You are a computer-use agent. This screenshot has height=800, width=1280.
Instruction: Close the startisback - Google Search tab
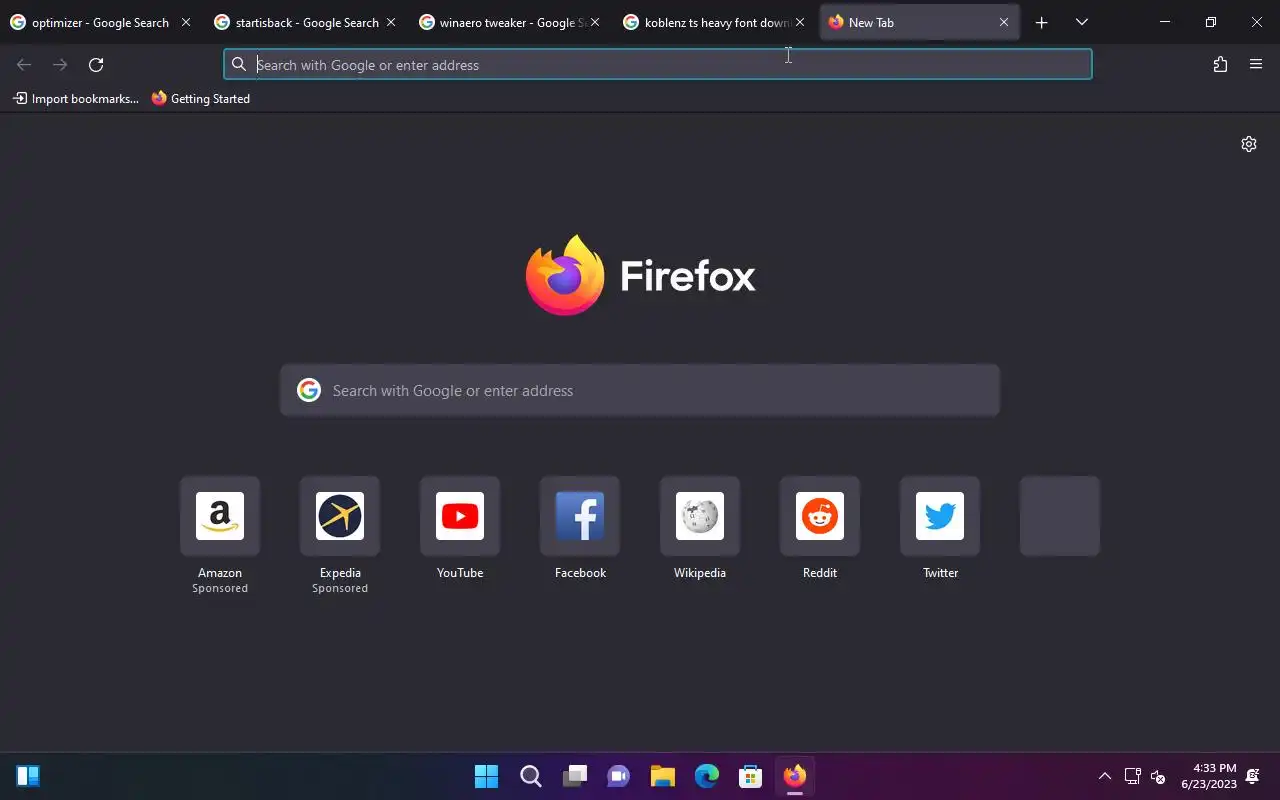point(390,22)
